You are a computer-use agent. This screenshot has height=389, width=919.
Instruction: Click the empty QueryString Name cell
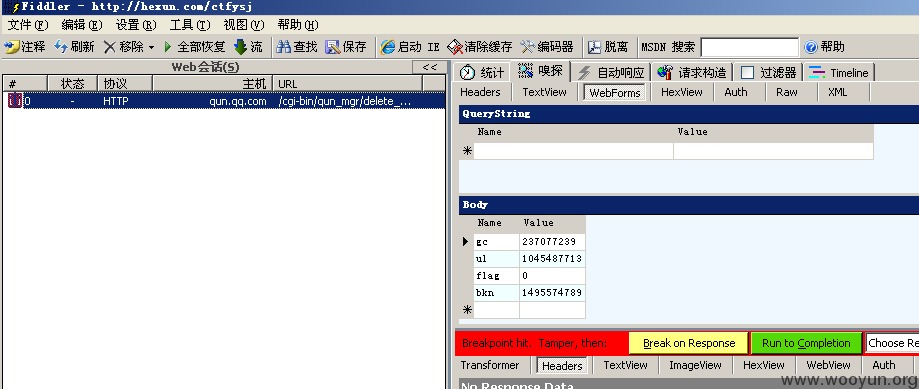coord(573,151)
